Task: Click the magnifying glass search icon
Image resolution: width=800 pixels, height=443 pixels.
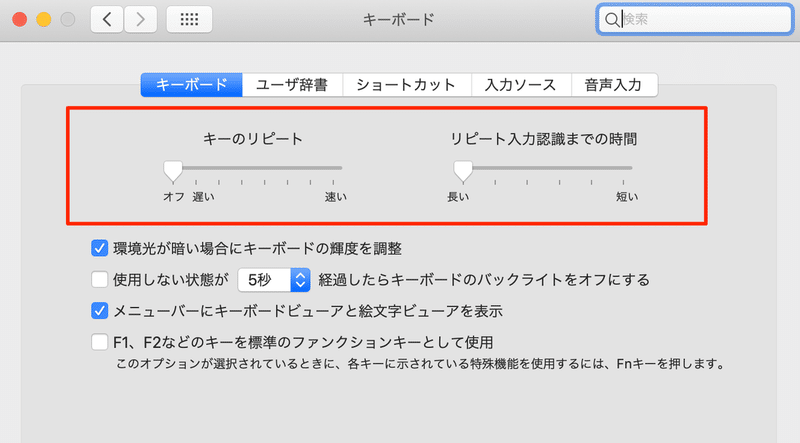Action: pyautogui.click(x=611, y=20)
